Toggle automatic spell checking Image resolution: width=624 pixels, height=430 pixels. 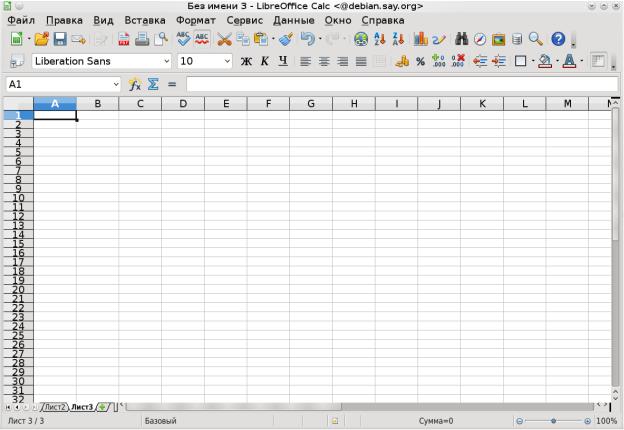point(202,39)
